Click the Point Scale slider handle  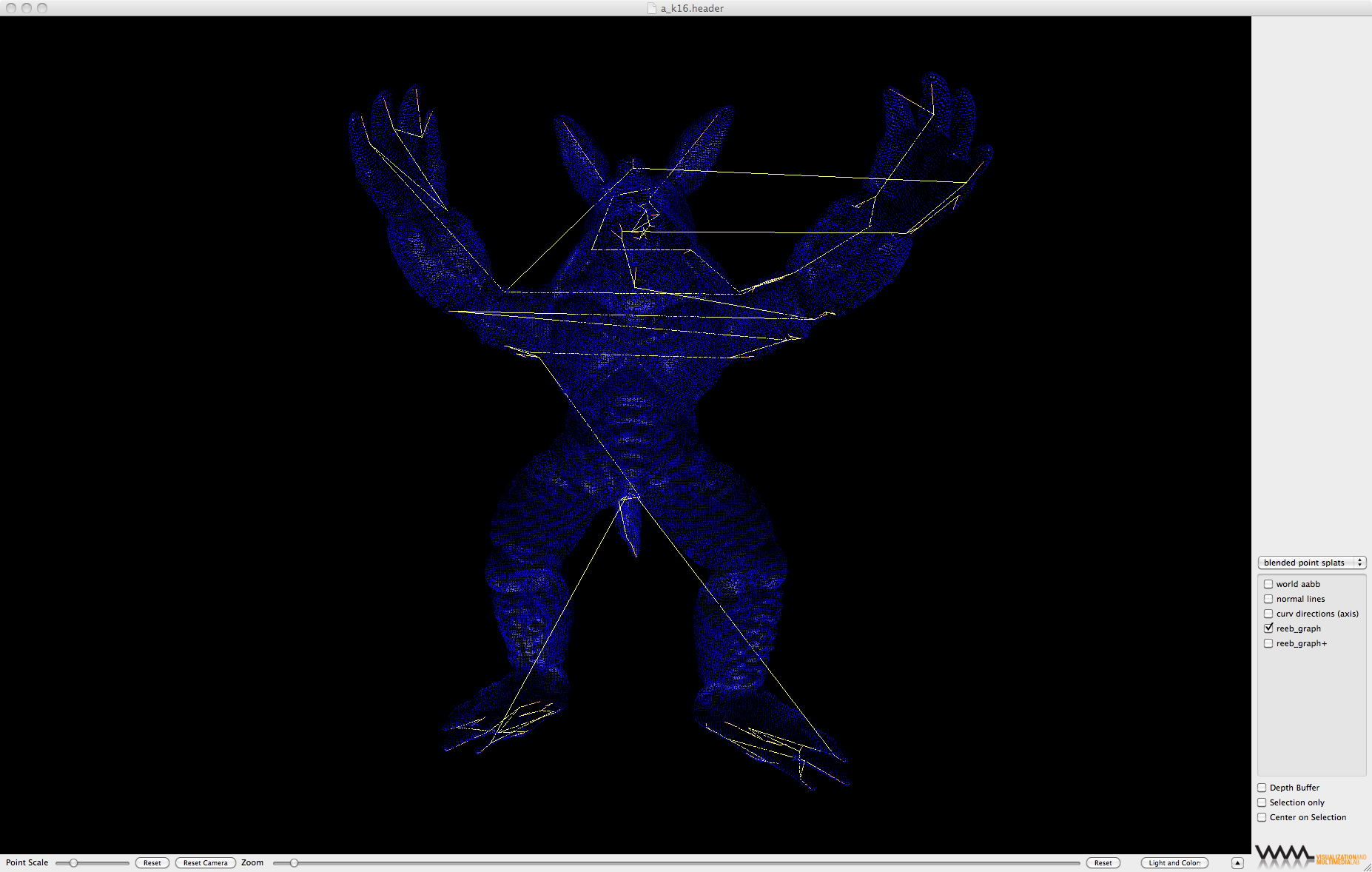pyautogui.click(x=73, y=863)
